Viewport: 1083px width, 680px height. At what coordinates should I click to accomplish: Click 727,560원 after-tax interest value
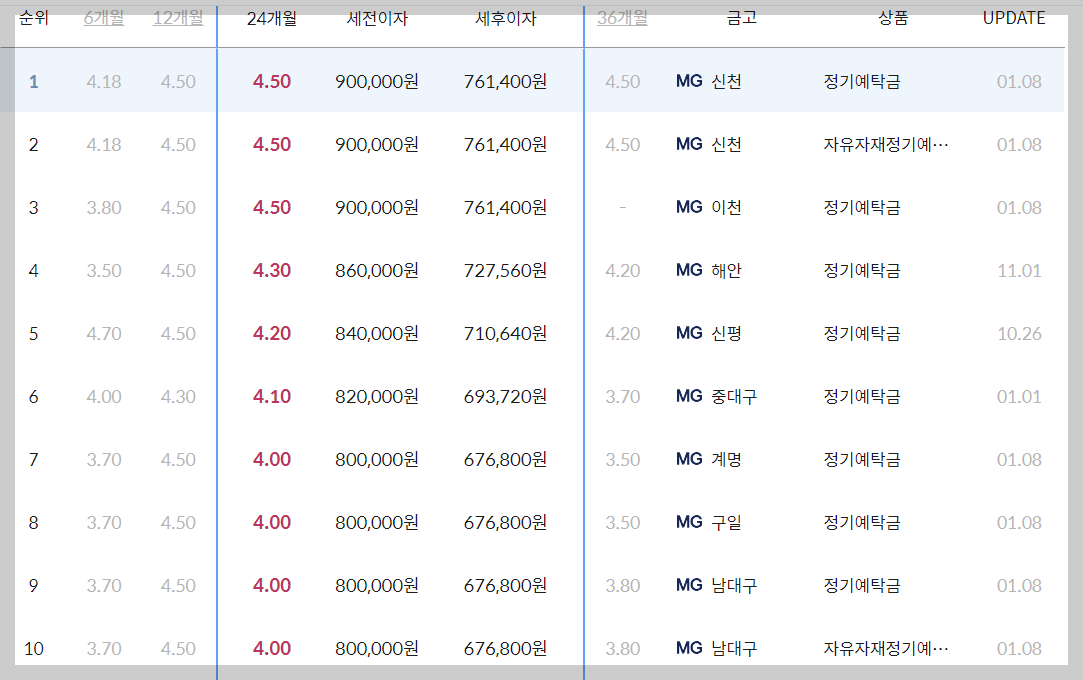pyautogui.click(x=506, y=270)
